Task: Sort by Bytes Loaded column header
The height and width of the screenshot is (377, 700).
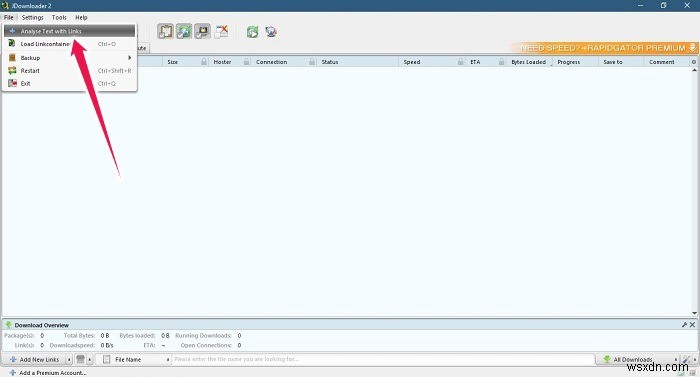Action: coord(529,62)
